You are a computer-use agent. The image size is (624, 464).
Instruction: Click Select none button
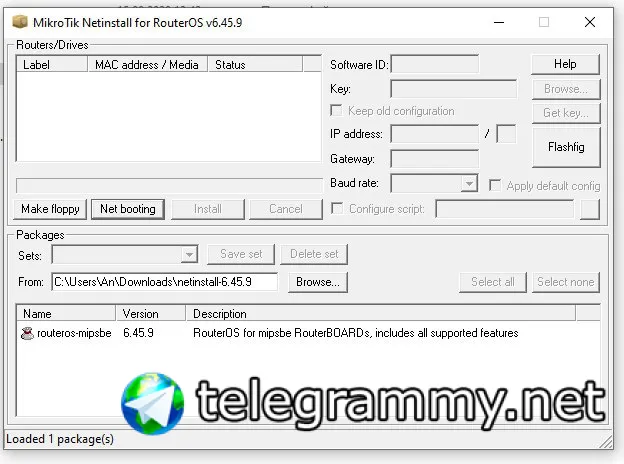[x=566, y=282]
